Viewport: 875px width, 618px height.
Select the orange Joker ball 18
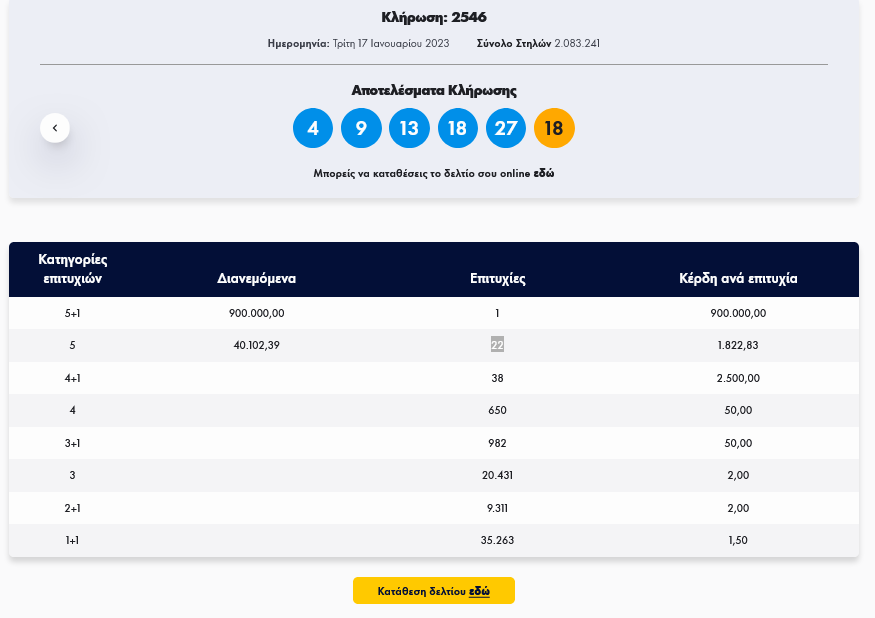554,128
